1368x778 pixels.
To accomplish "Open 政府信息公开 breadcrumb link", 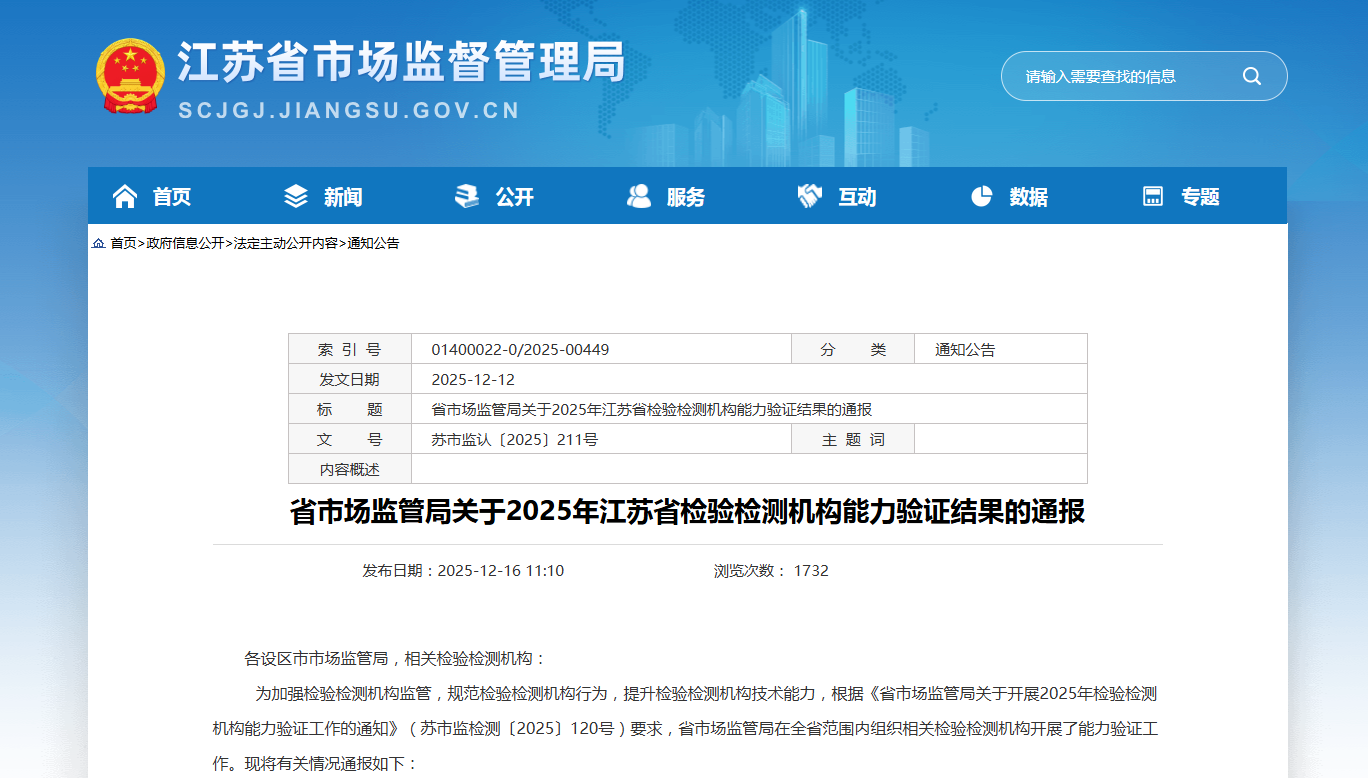I will tap(185, 244).
